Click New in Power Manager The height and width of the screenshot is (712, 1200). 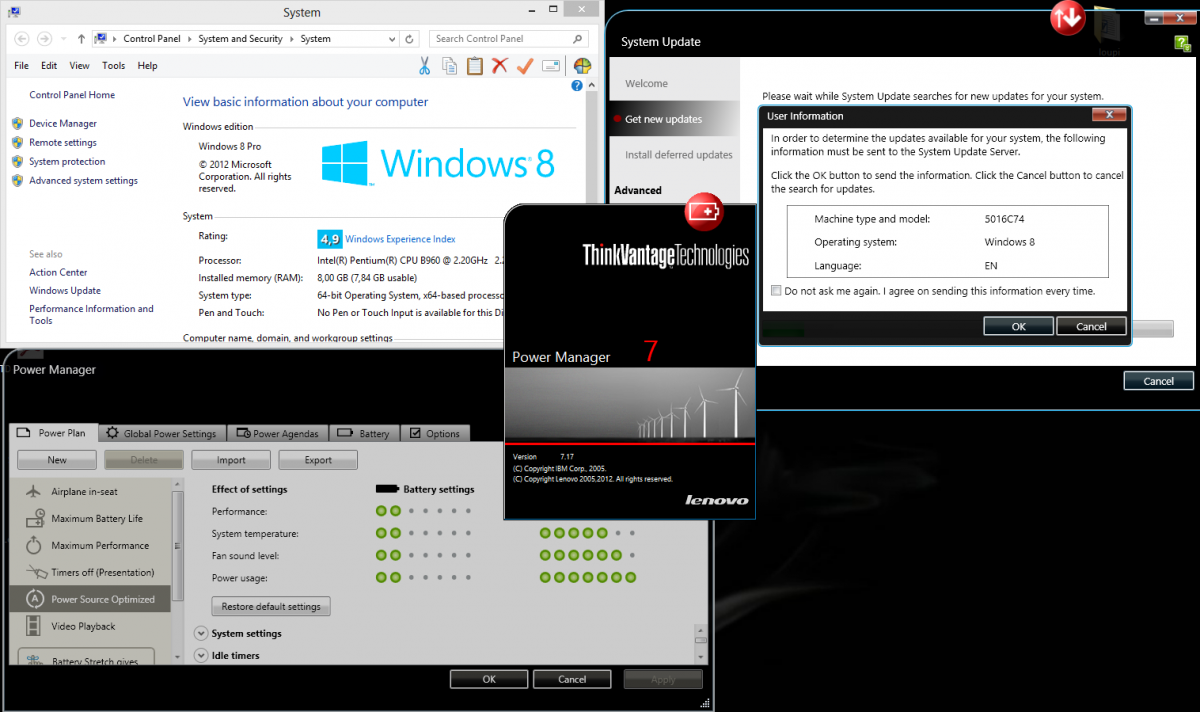(57, 460)
